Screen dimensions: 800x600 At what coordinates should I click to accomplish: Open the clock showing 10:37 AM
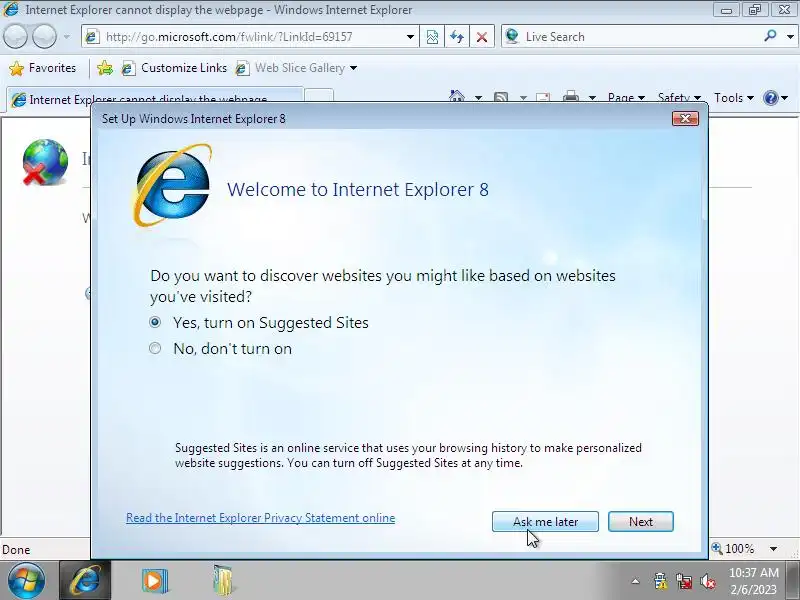pos(754,581)
